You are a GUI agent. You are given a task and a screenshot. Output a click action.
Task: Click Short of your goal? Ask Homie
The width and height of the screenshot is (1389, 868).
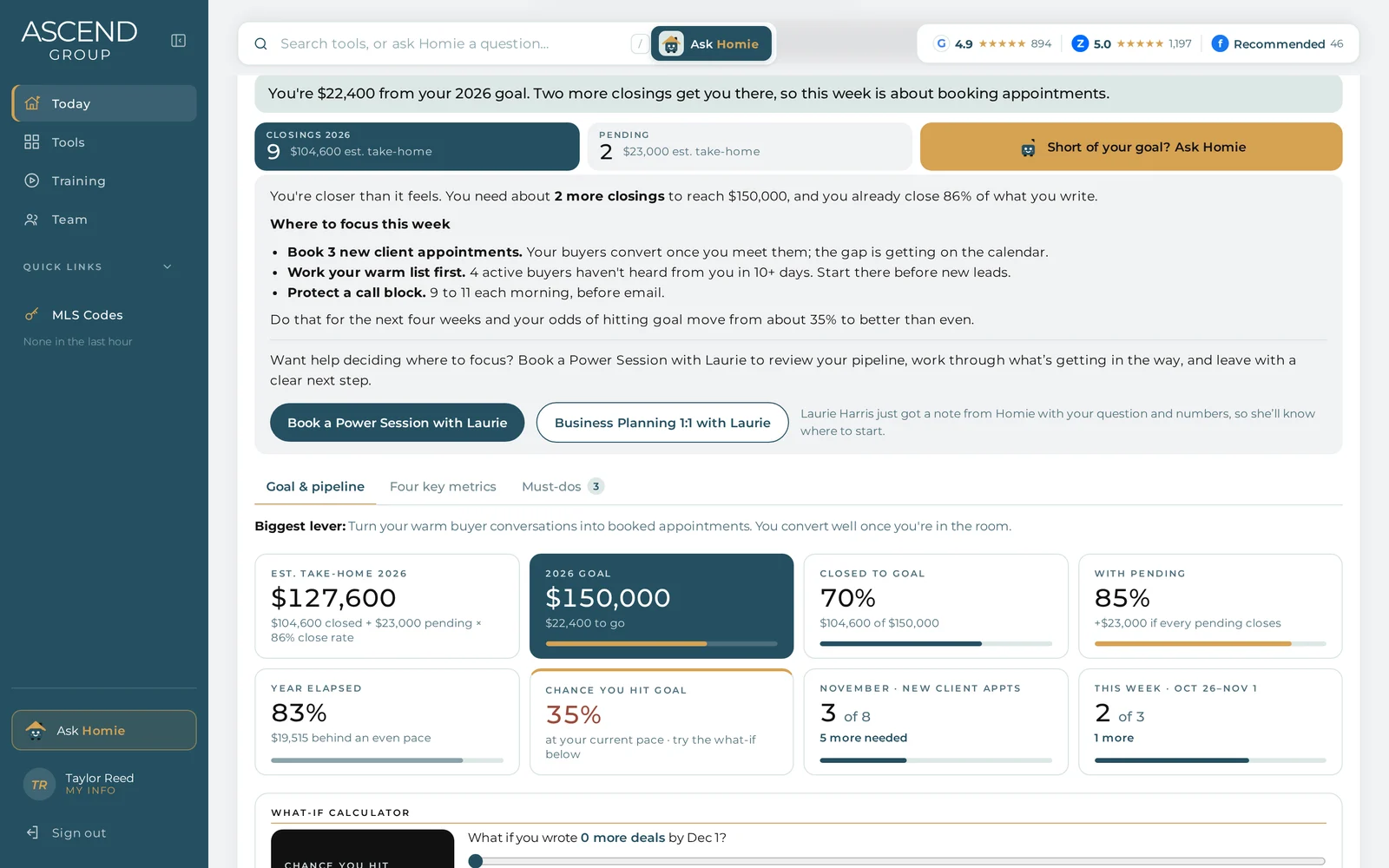(1131, 147)
